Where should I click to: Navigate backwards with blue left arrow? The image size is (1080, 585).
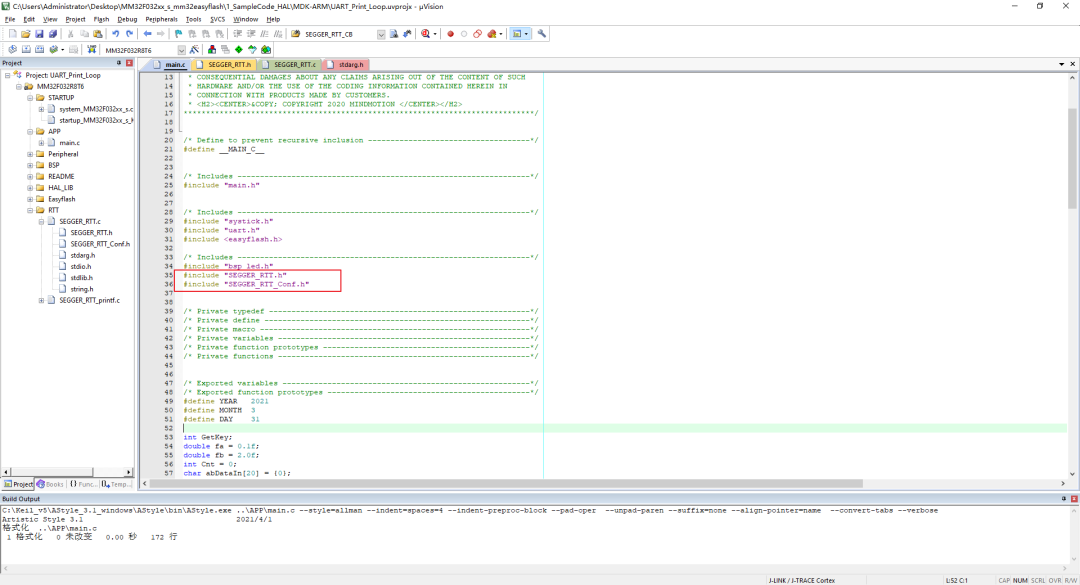147,34
